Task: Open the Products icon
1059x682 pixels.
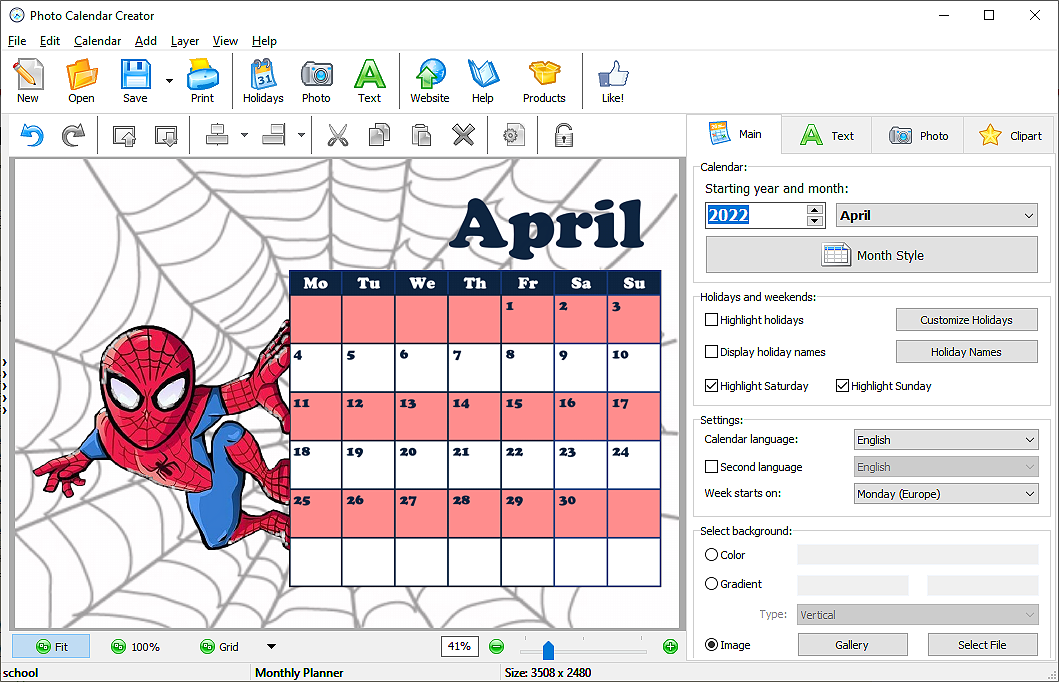Action: pos(544,81)
